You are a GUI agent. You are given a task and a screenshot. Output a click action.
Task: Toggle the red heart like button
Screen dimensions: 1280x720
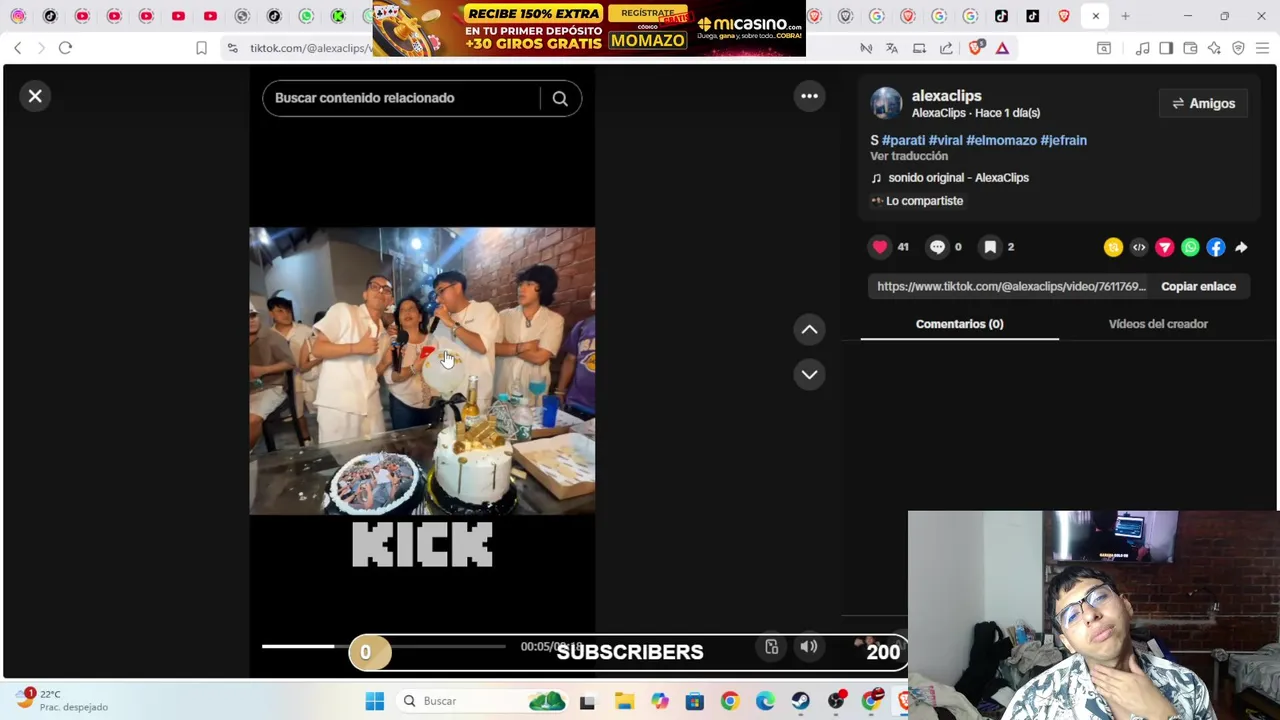point(880,247)
